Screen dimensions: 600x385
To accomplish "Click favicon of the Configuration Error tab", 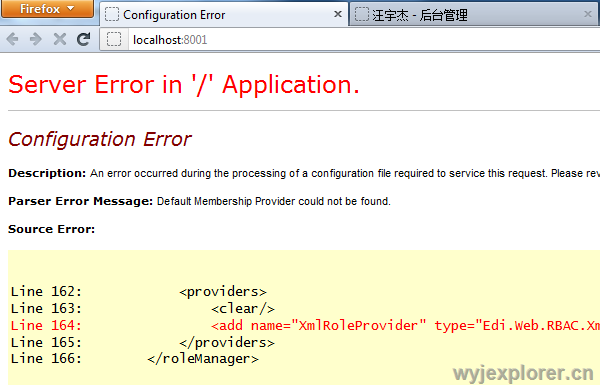I will [112, 15].
